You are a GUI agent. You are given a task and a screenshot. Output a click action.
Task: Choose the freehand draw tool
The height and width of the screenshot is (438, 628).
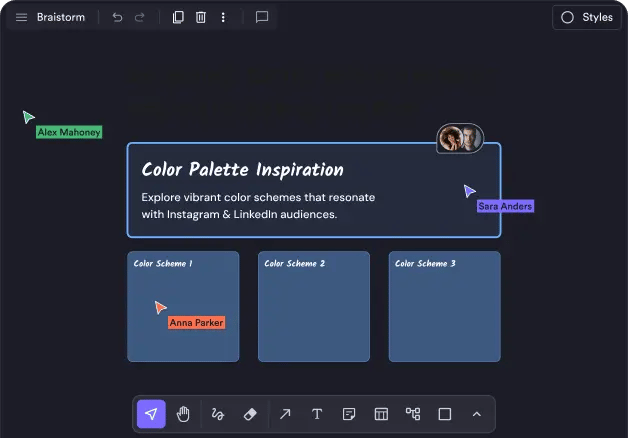(218, 414)
